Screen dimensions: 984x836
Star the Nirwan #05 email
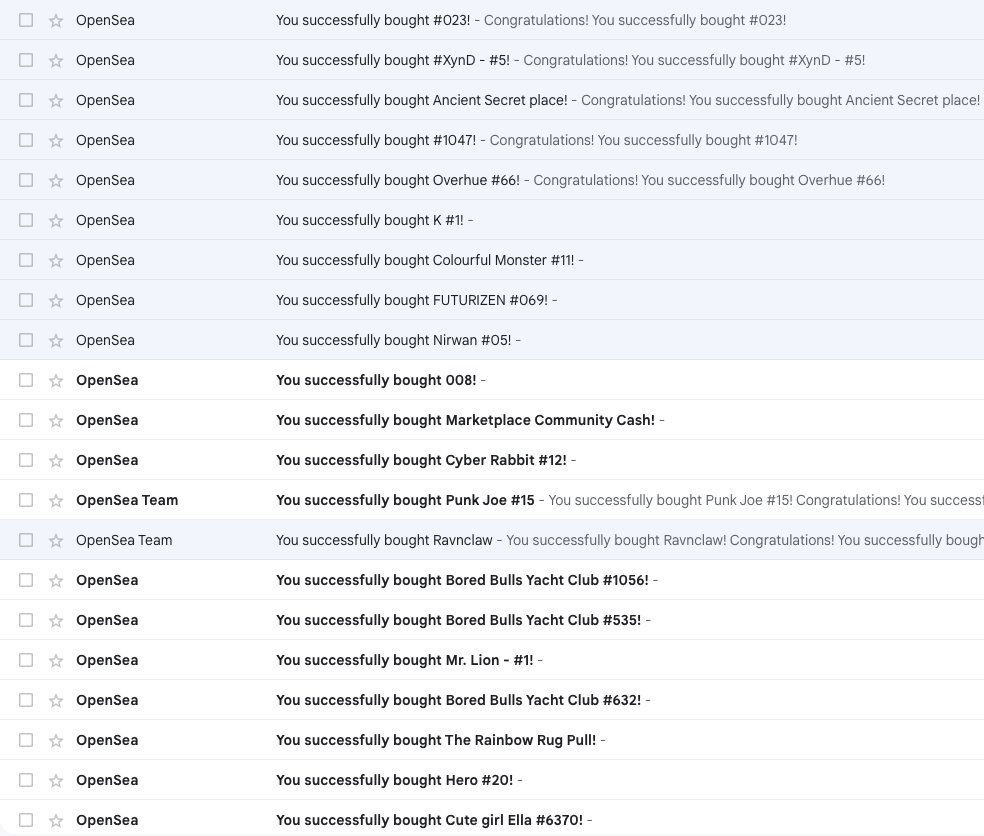[56, 341]
